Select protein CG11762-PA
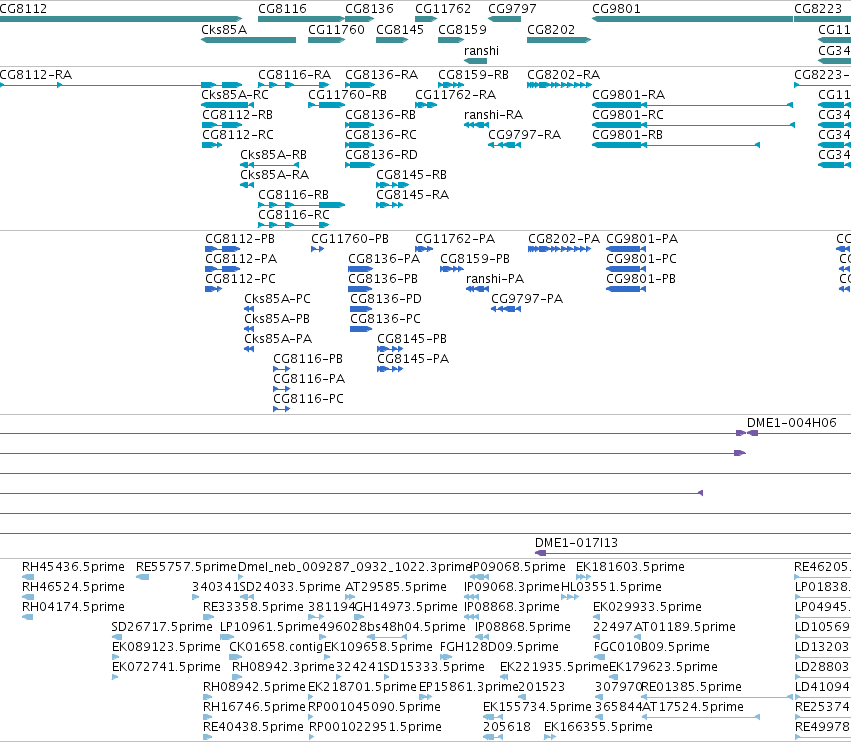Viewport: 851px width, 742px height. [455, 239]
